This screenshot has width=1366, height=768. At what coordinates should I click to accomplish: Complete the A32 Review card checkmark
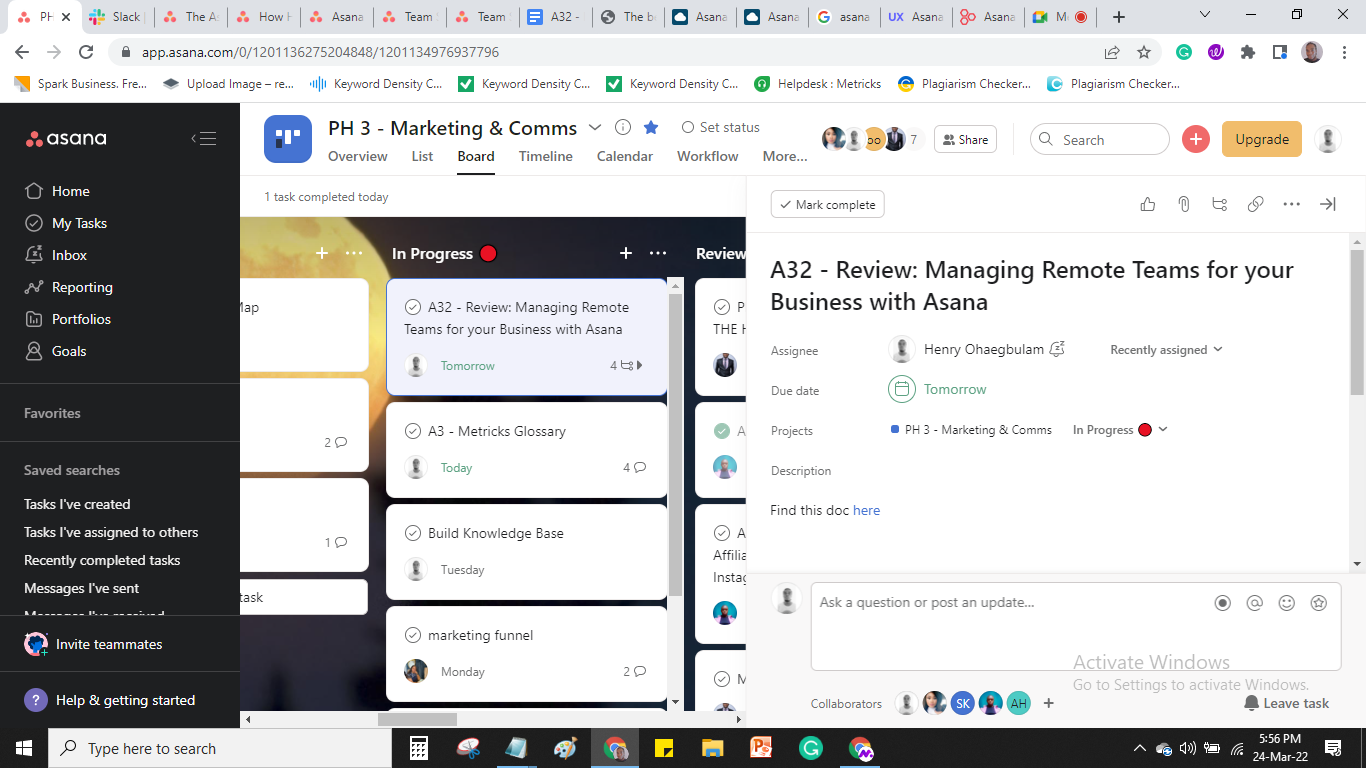pos(413,307)
